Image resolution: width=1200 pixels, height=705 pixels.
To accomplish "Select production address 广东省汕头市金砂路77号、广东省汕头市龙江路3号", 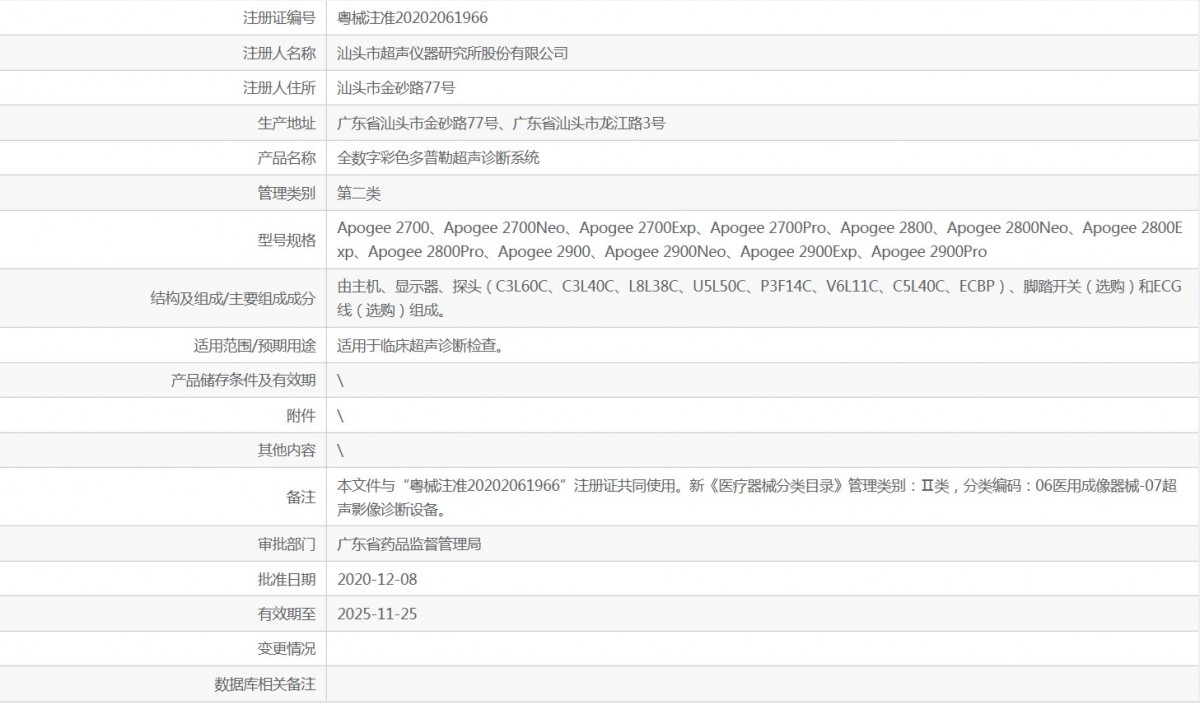I will (501, 123).
